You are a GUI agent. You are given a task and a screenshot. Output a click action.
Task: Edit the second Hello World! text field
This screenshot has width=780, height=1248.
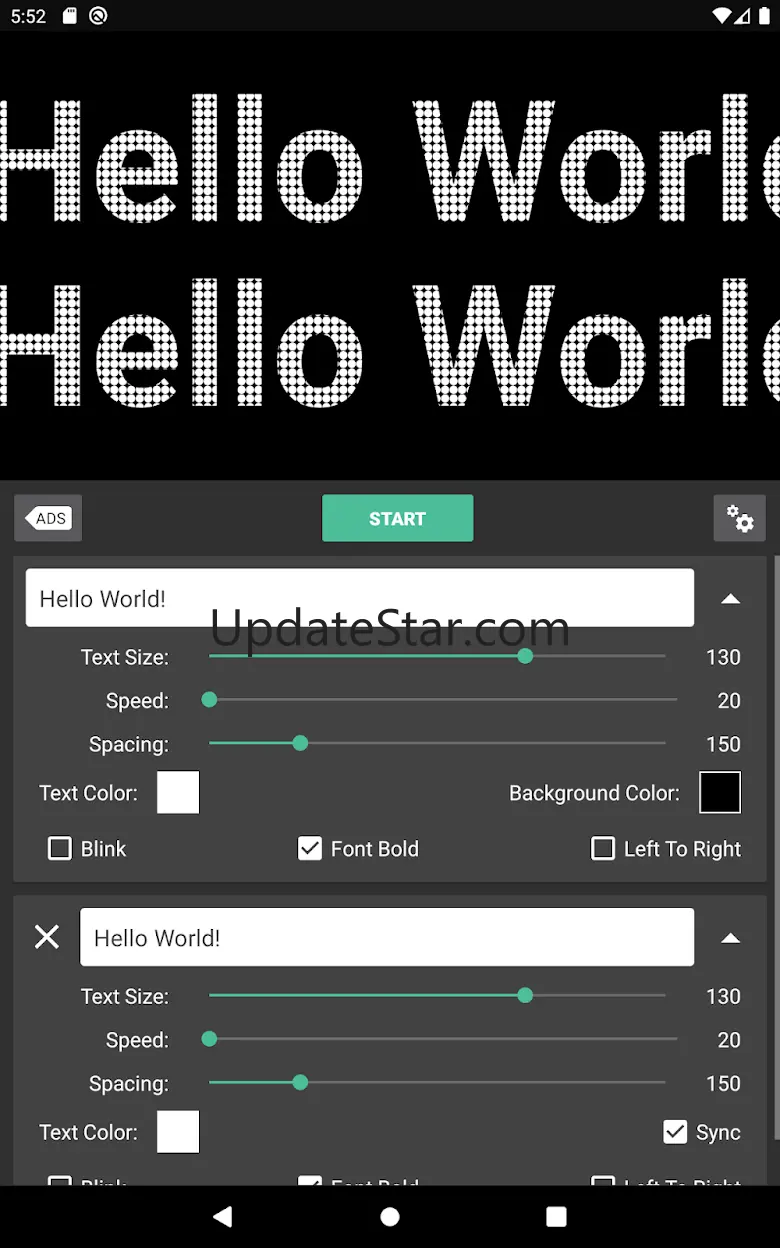click(387, 937)
